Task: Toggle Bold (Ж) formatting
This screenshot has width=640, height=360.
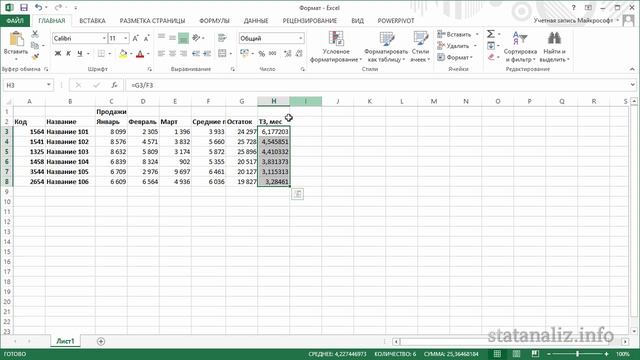Action: (x=58, y=53)
